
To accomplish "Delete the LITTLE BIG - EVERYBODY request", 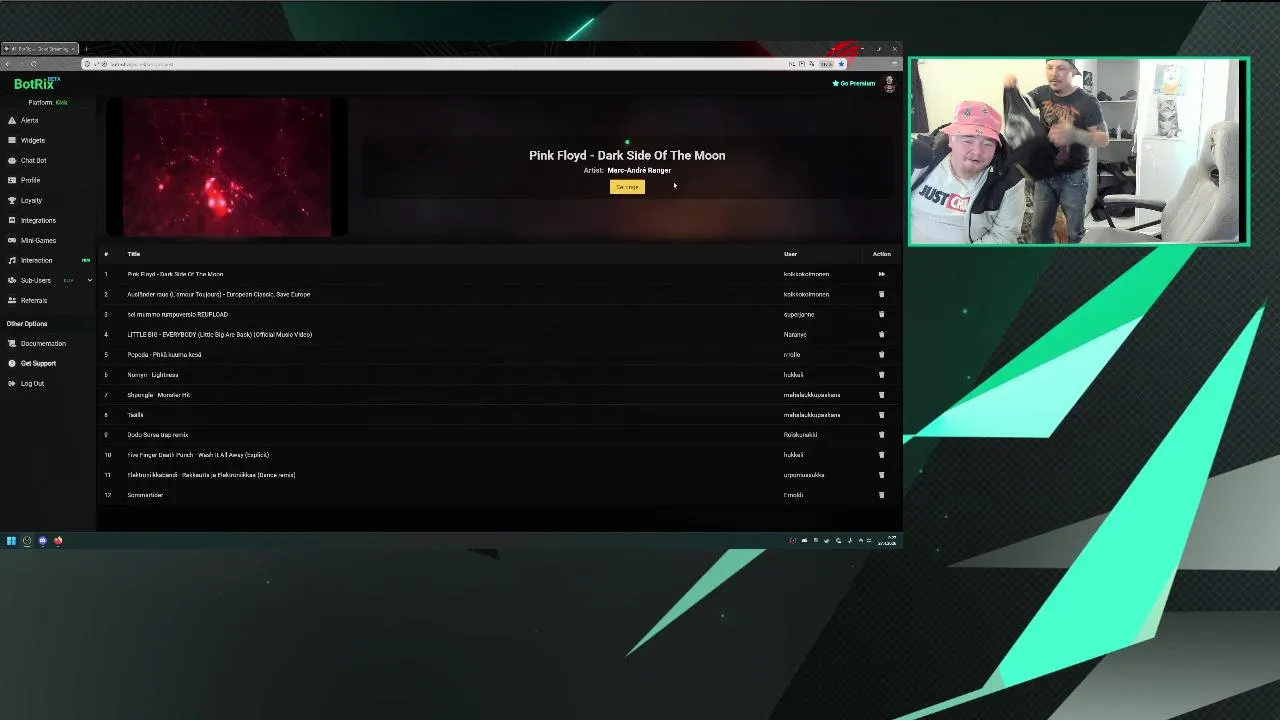I will (x=881, y=334).
